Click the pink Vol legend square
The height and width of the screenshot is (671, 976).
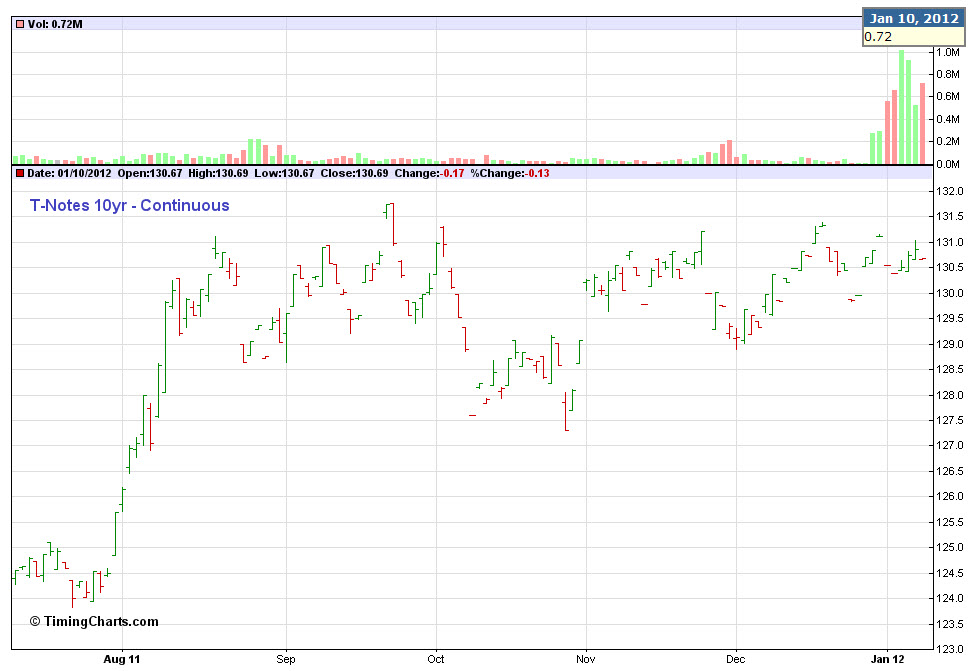point(19,23)
